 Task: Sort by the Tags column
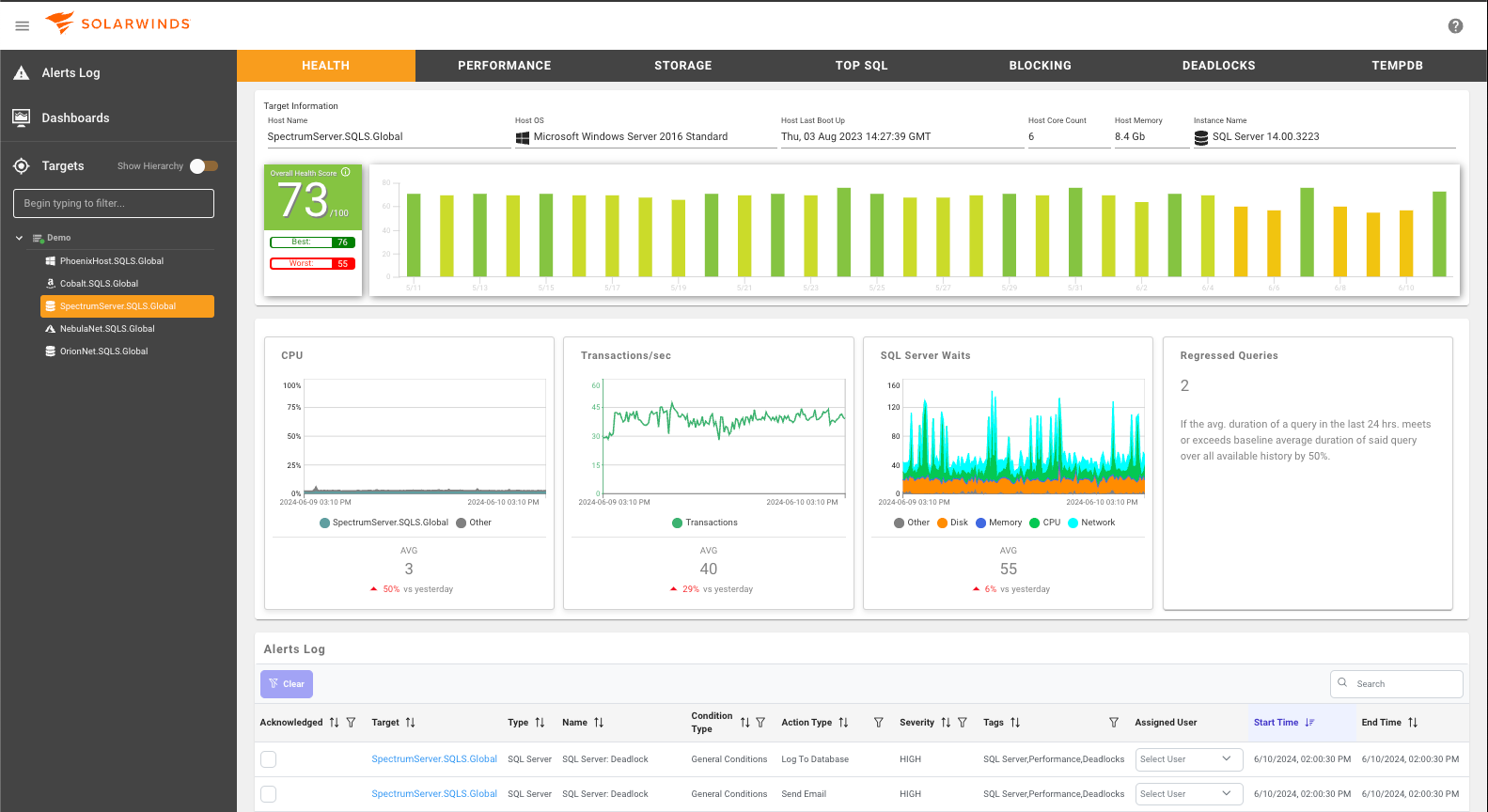[1015, 723]
